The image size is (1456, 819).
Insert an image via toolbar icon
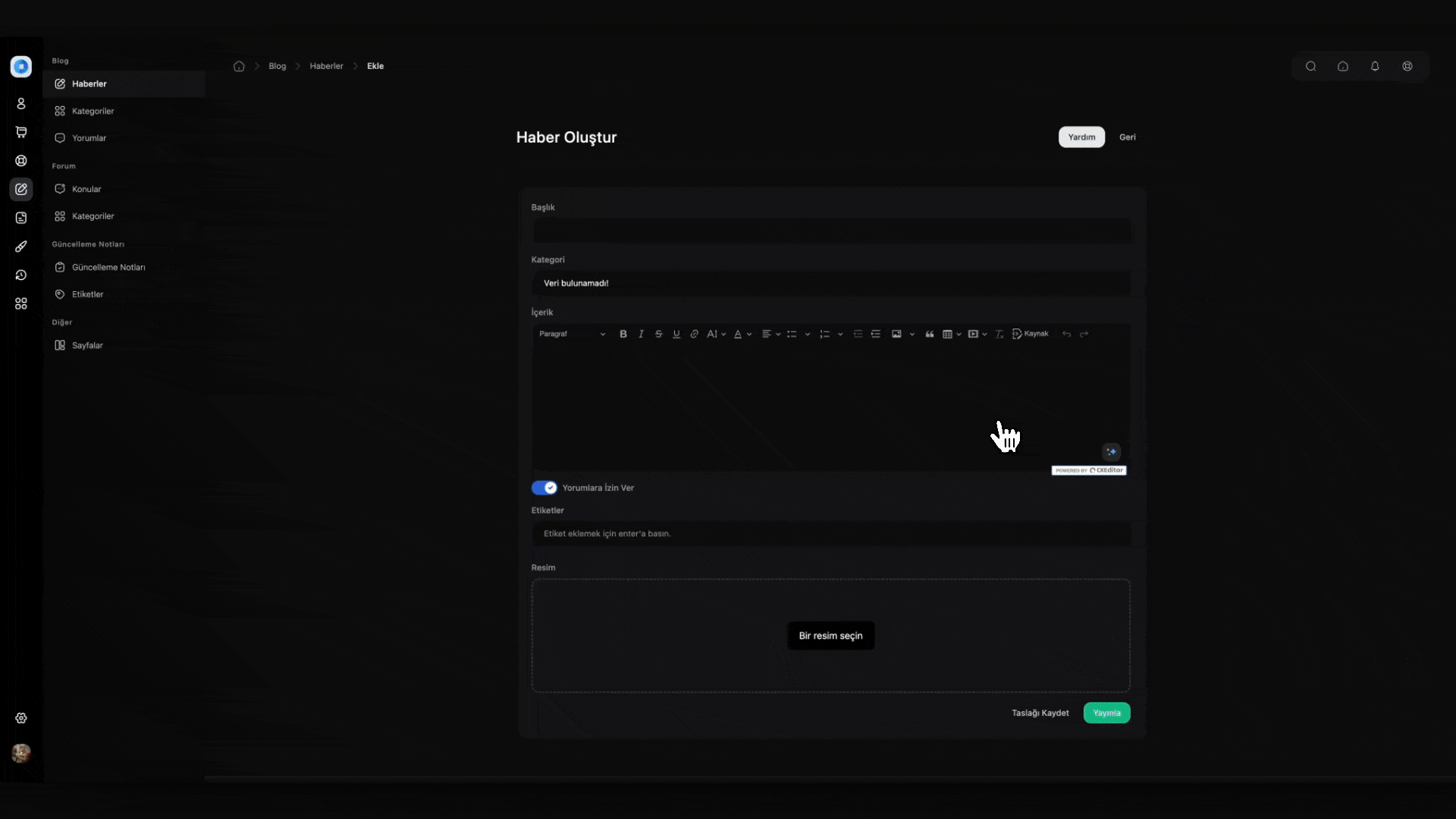click(896, 334)
